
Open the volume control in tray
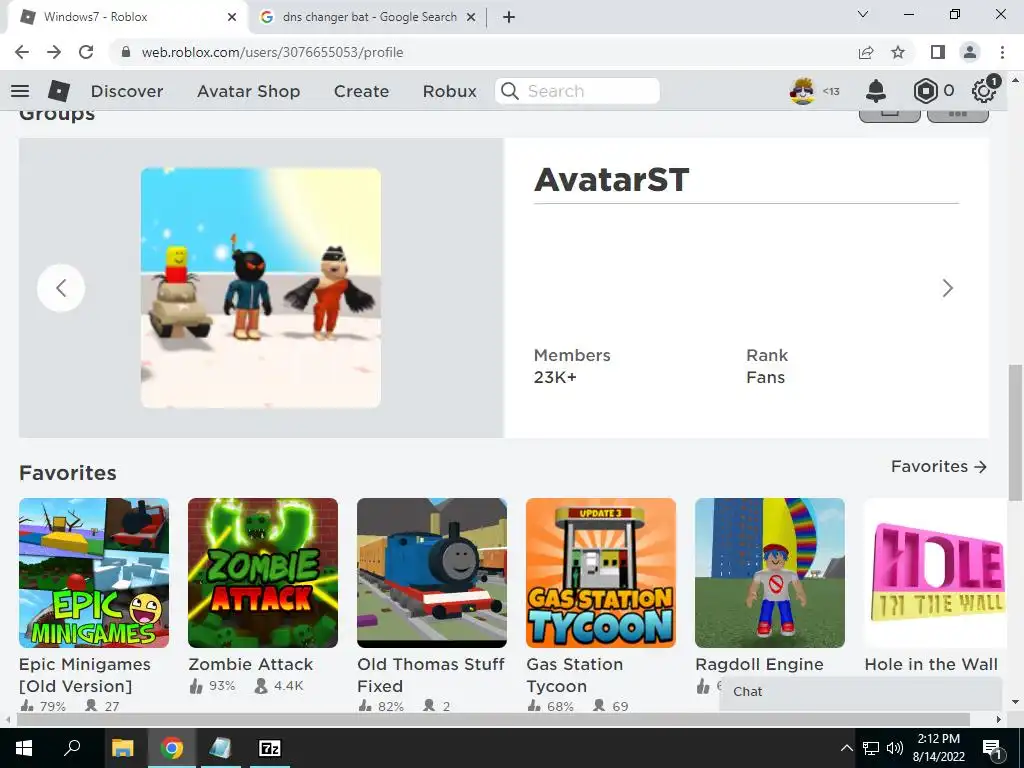pyautogui.click(x=895, y=748)
